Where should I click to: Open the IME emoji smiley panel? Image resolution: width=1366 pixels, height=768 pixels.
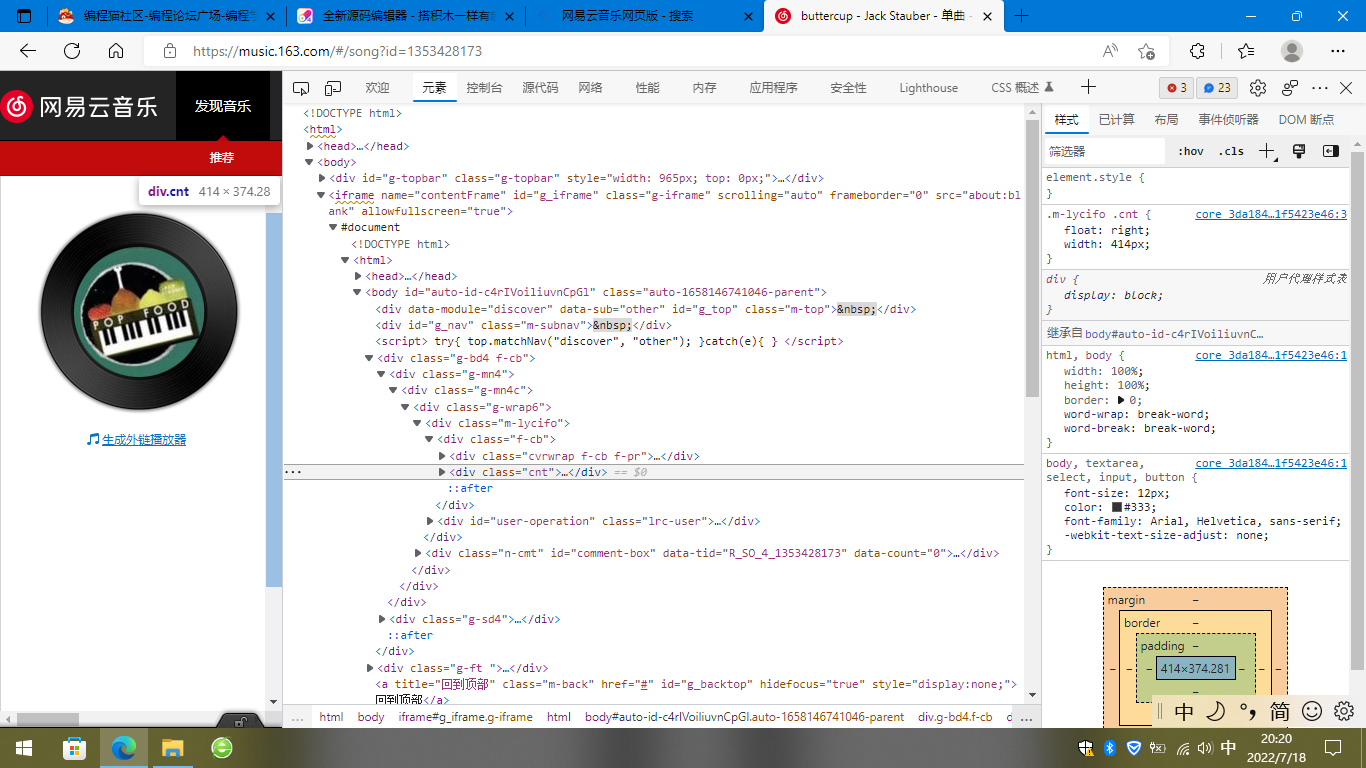click(x=1312, y=711)
